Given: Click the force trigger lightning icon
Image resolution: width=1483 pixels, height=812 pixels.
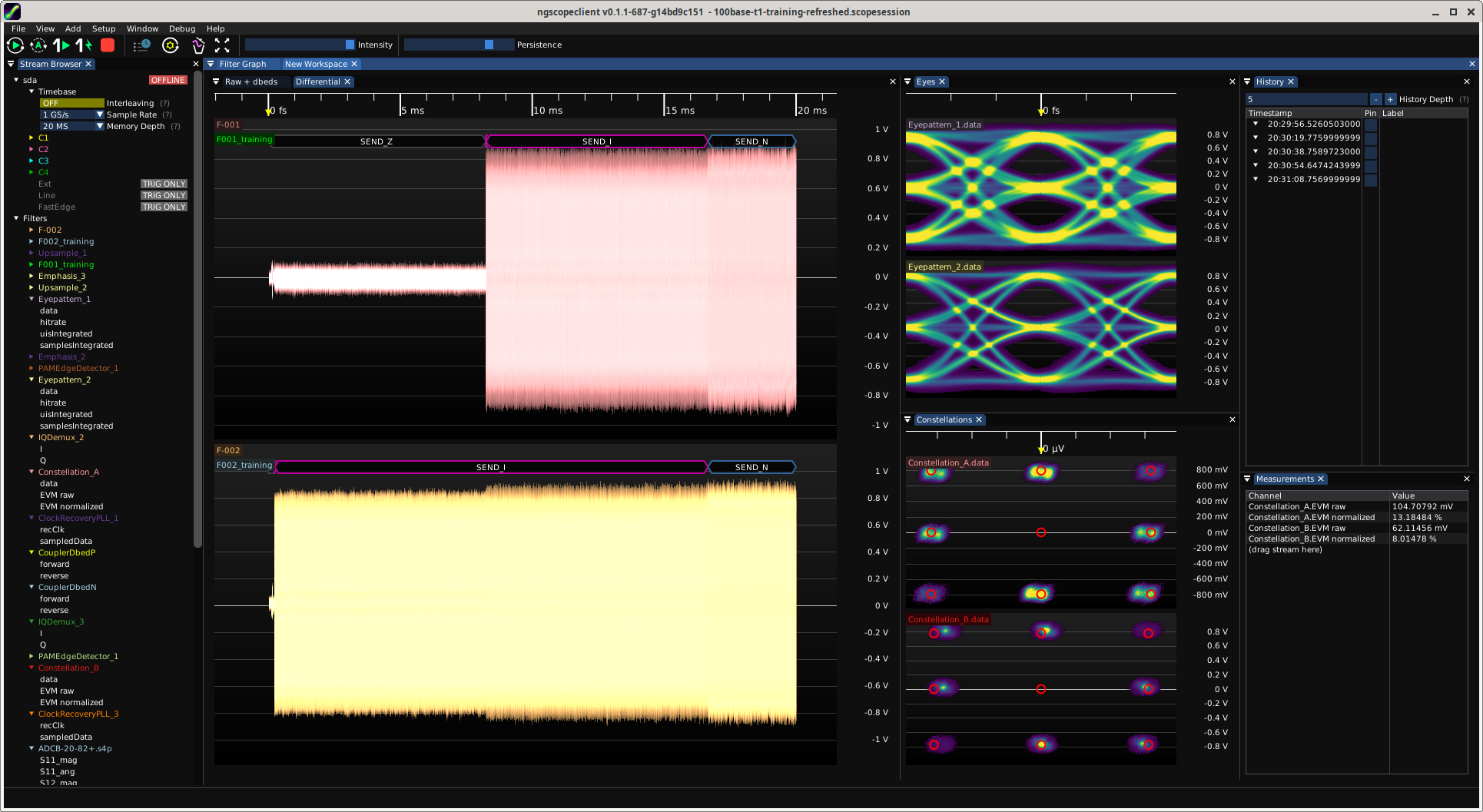Looking at the screenshot, I should [84, 45].
